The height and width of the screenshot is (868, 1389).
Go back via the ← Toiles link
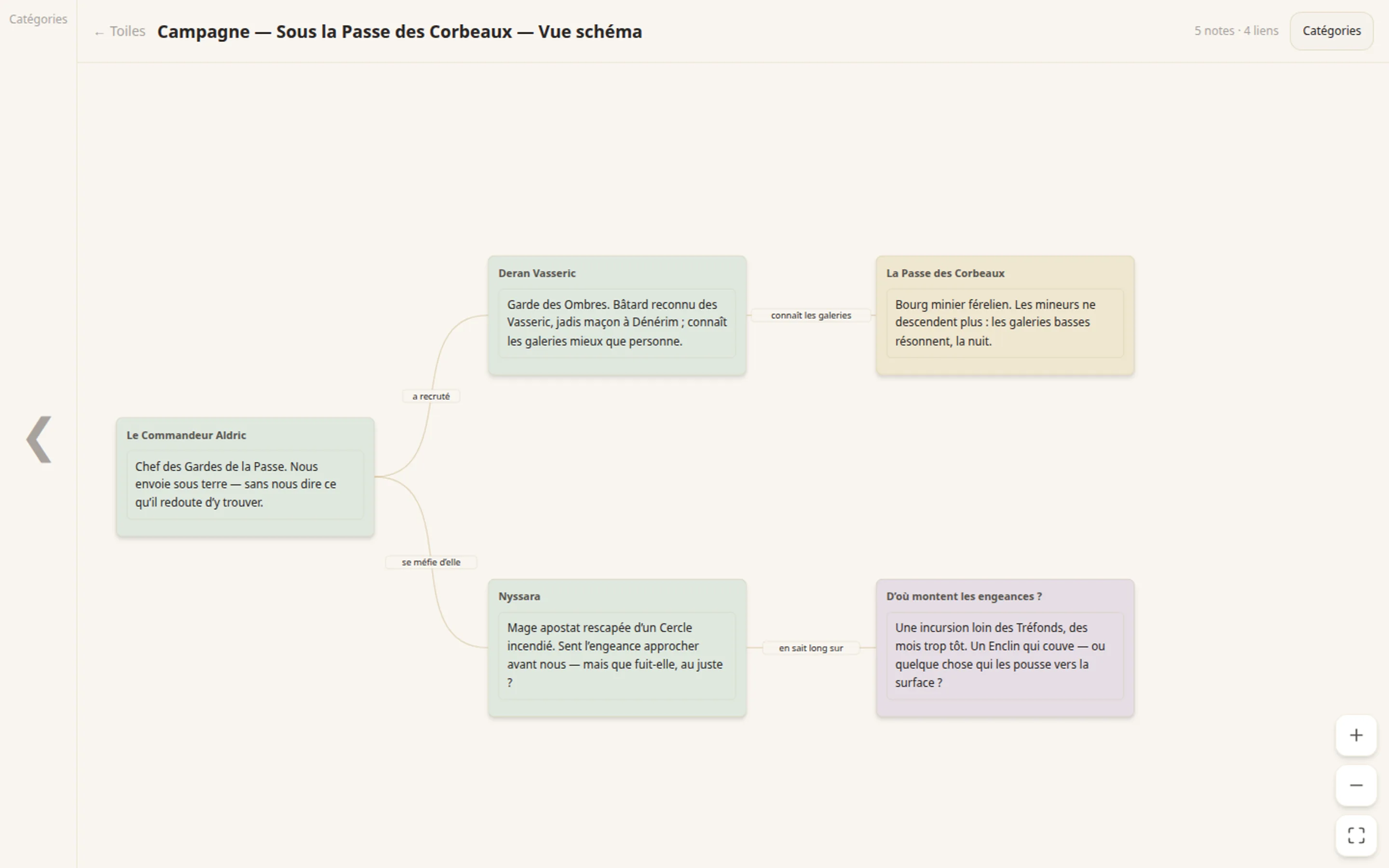pyautogui.click(x=120, y=31)
